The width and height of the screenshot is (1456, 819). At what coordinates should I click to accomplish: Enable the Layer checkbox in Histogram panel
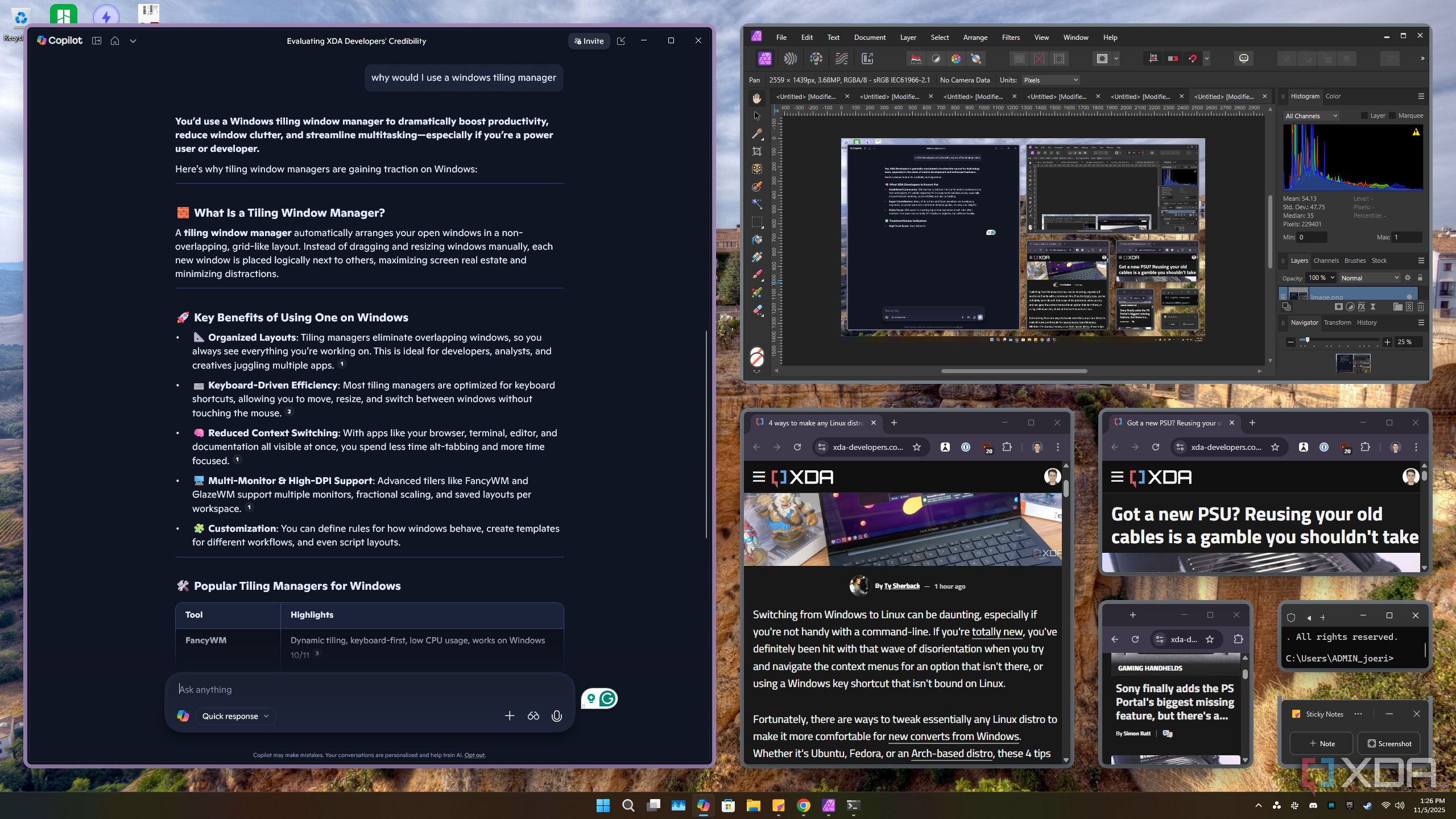1364,115
